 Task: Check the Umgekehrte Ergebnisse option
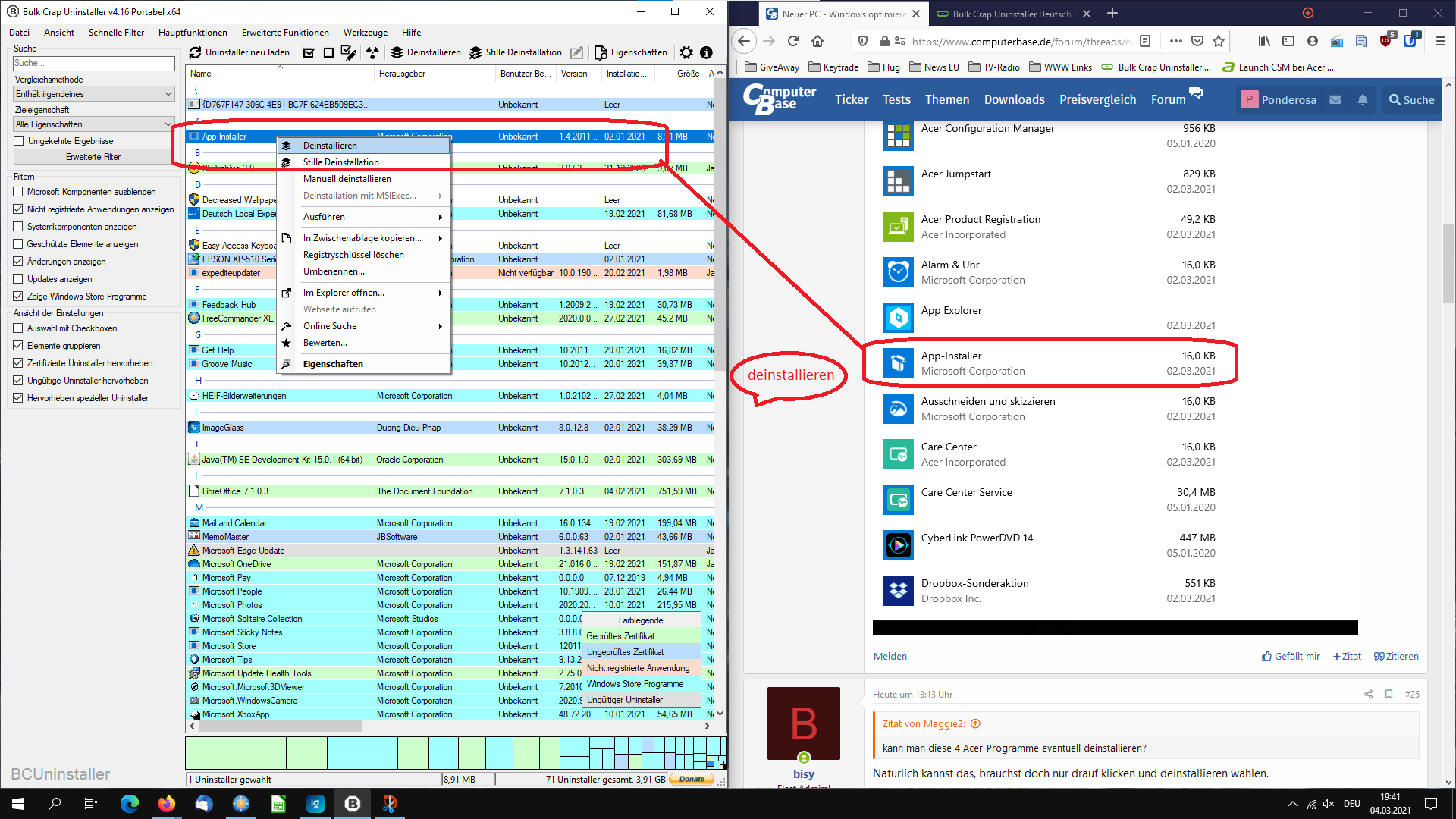19,141
